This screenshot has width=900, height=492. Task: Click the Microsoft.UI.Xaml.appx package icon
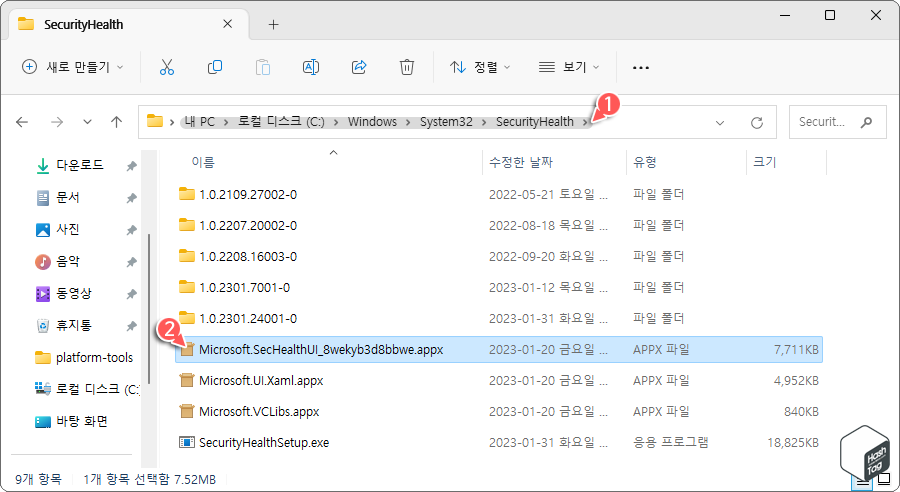click(x=187, y=380)
